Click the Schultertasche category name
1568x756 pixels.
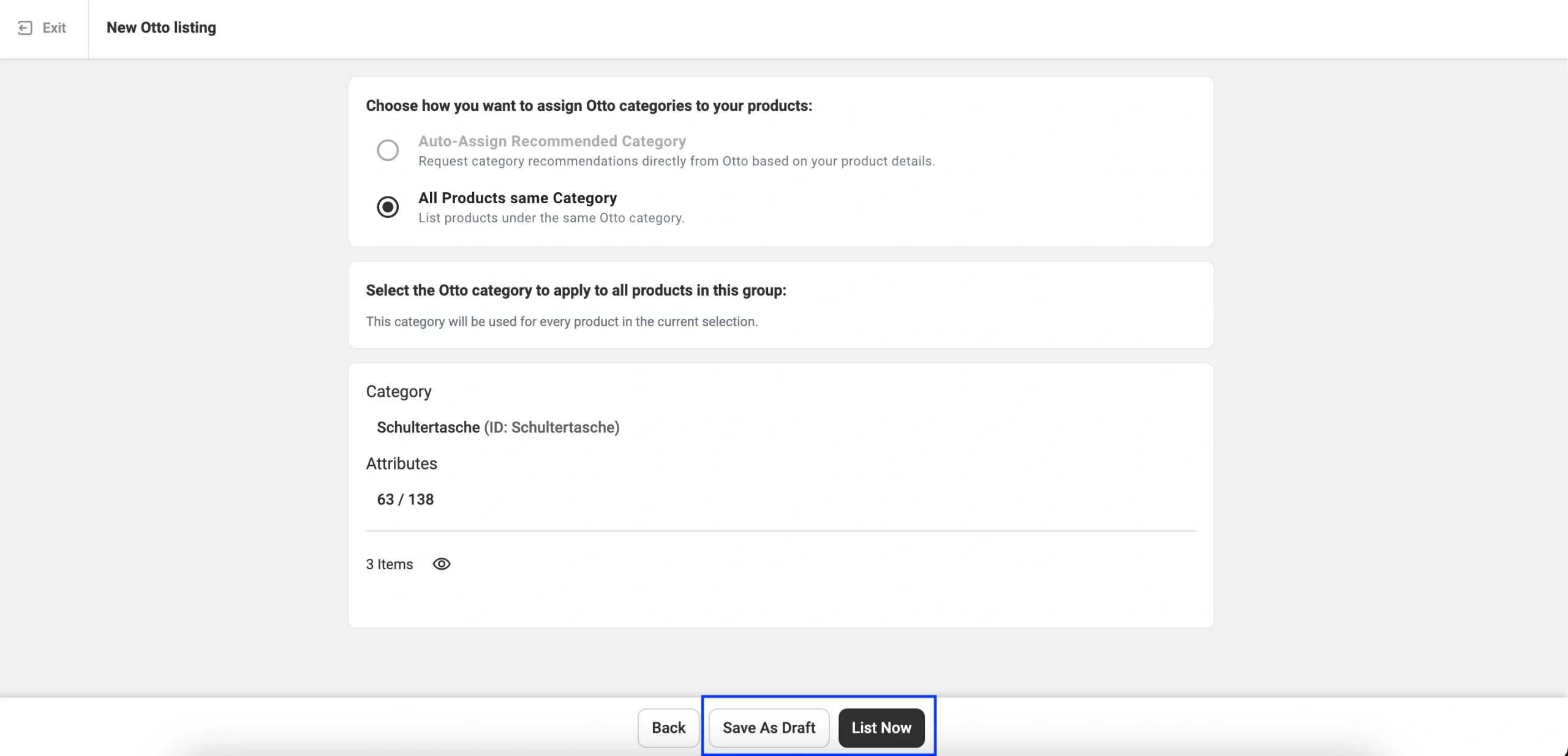point(428,427)
